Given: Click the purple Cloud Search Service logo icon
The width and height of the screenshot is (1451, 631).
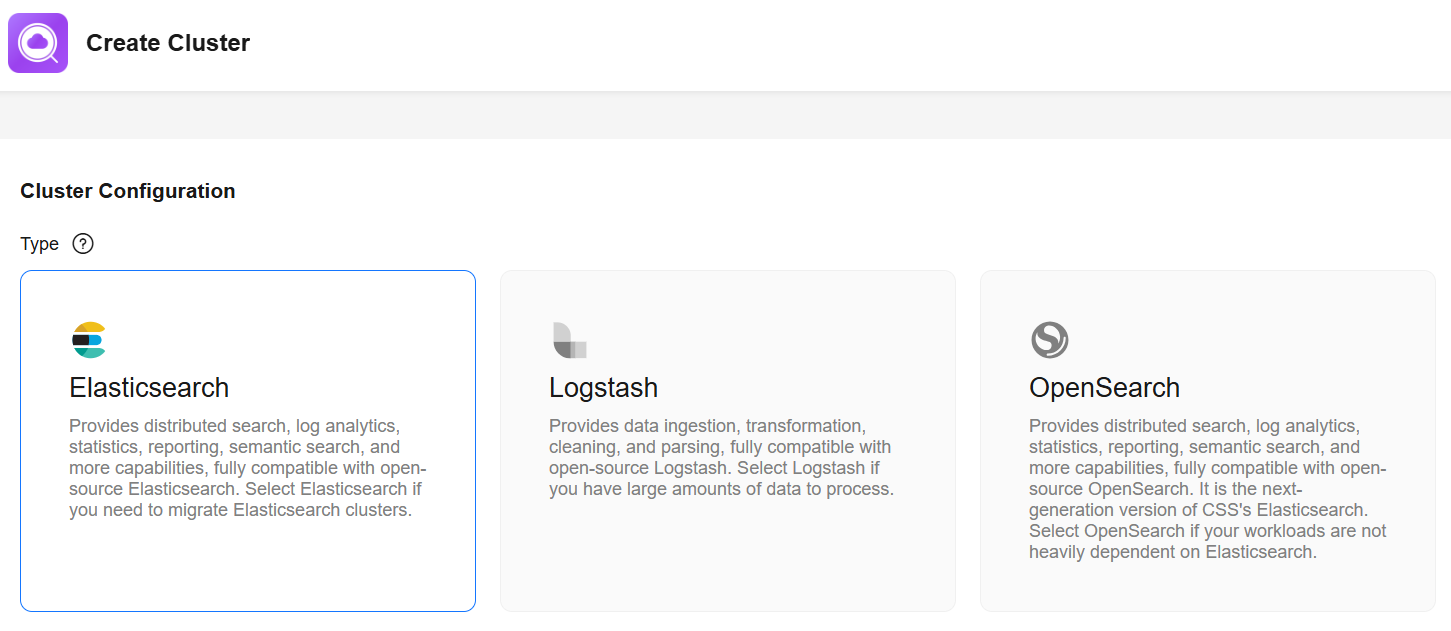Looking at the screenshot, I should click(x=38, y=43).
